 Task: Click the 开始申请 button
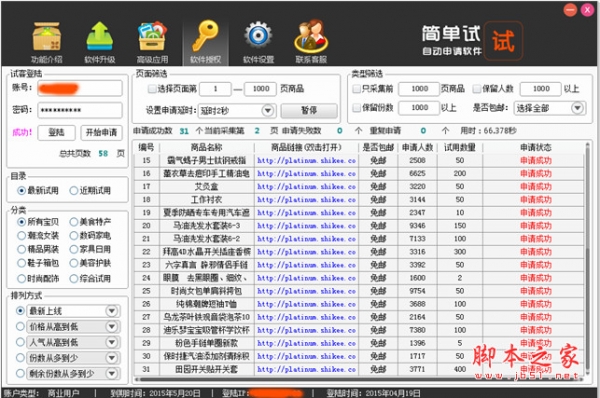point(101,132)
